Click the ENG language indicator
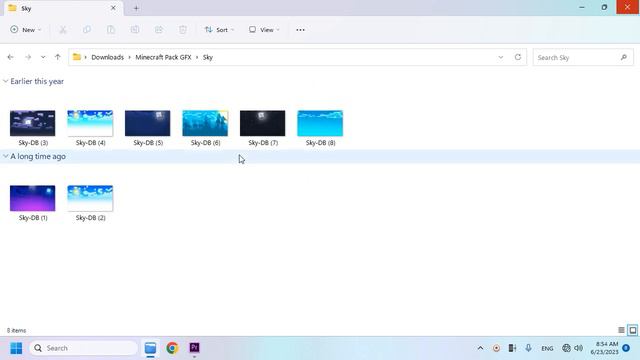This screenshot has width=640, height=360. (x=547, y=349)
